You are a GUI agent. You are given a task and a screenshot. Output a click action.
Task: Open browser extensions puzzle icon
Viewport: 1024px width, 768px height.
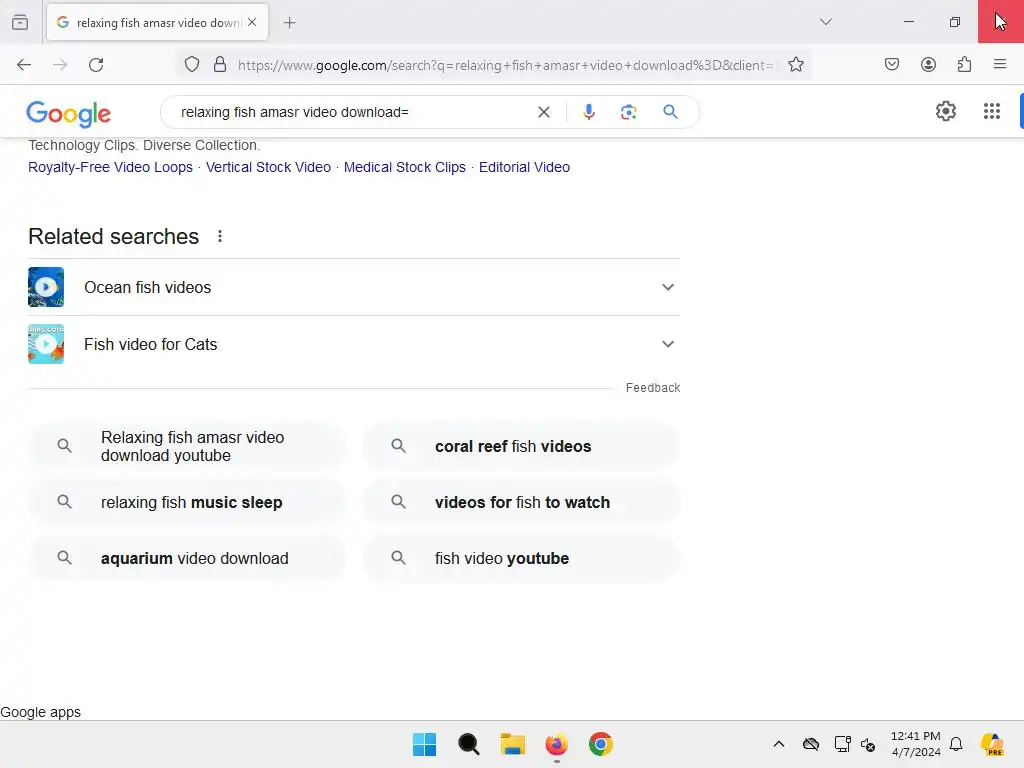pos(964,64)
